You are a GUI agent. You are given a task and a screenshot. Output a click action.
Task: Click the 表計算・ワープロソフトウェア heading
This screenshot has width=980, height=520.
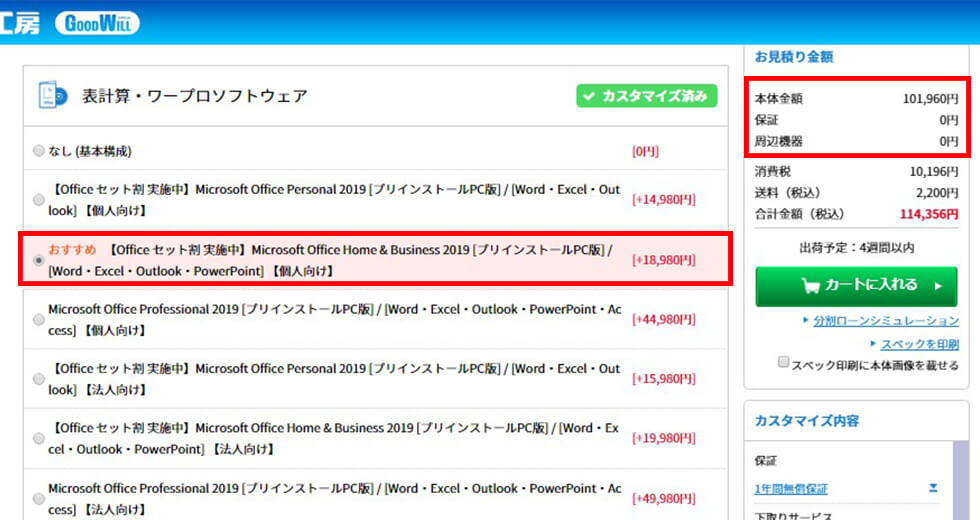[x=194, y=96]
